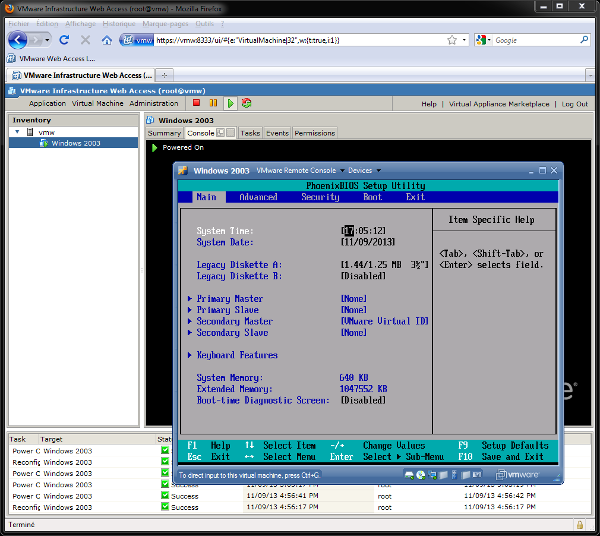This screenshot has width=600, height=536.
Task: Click Firefox forward navigation arrow
Action: click(35, 40)
